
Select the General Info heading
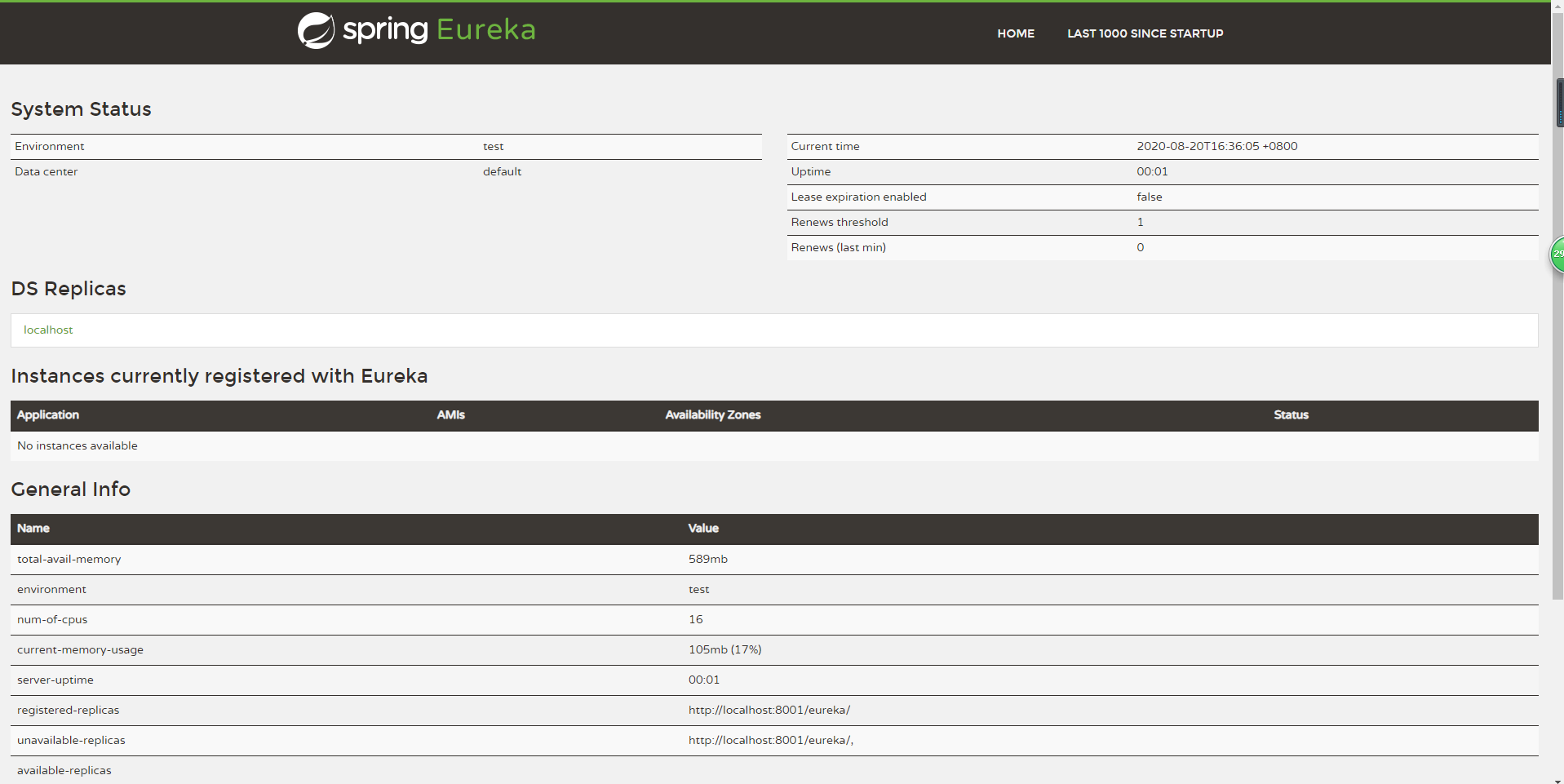coord(71,489)
